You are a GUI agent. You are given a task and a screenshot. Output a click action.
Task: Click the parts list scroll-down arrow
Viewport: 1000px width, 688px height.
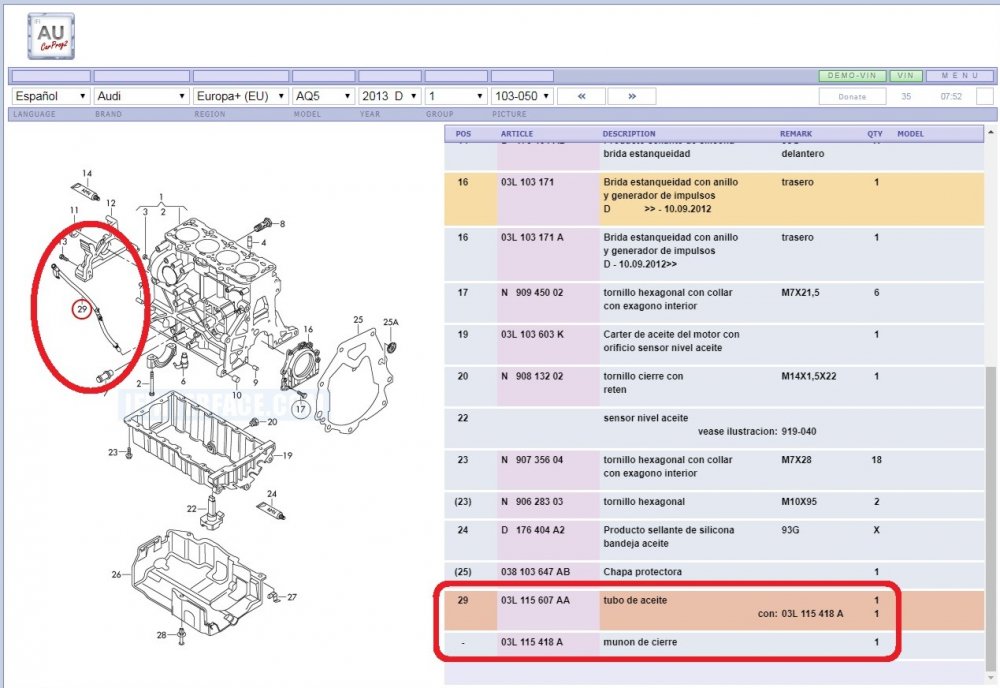click(990, 677)
